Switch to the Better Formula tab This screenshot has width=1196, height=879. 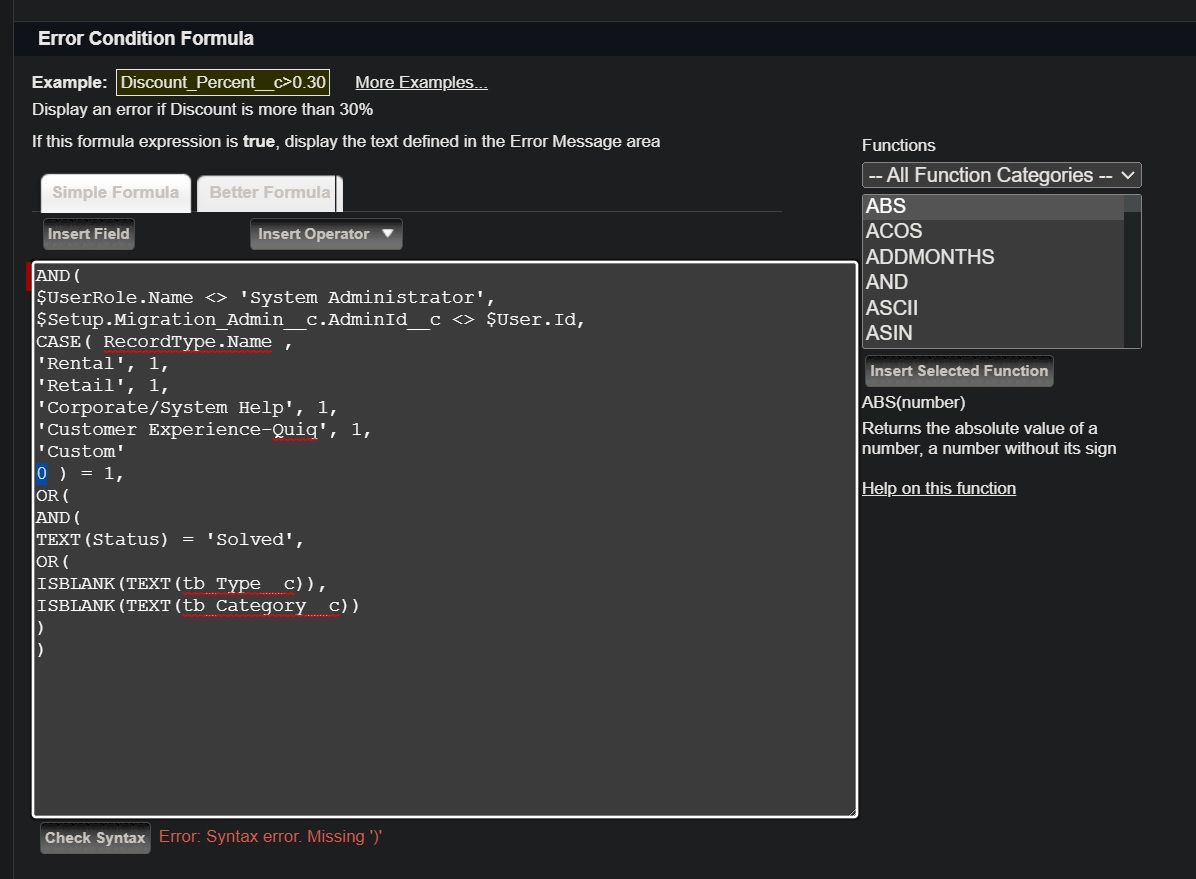click(269, 193)
